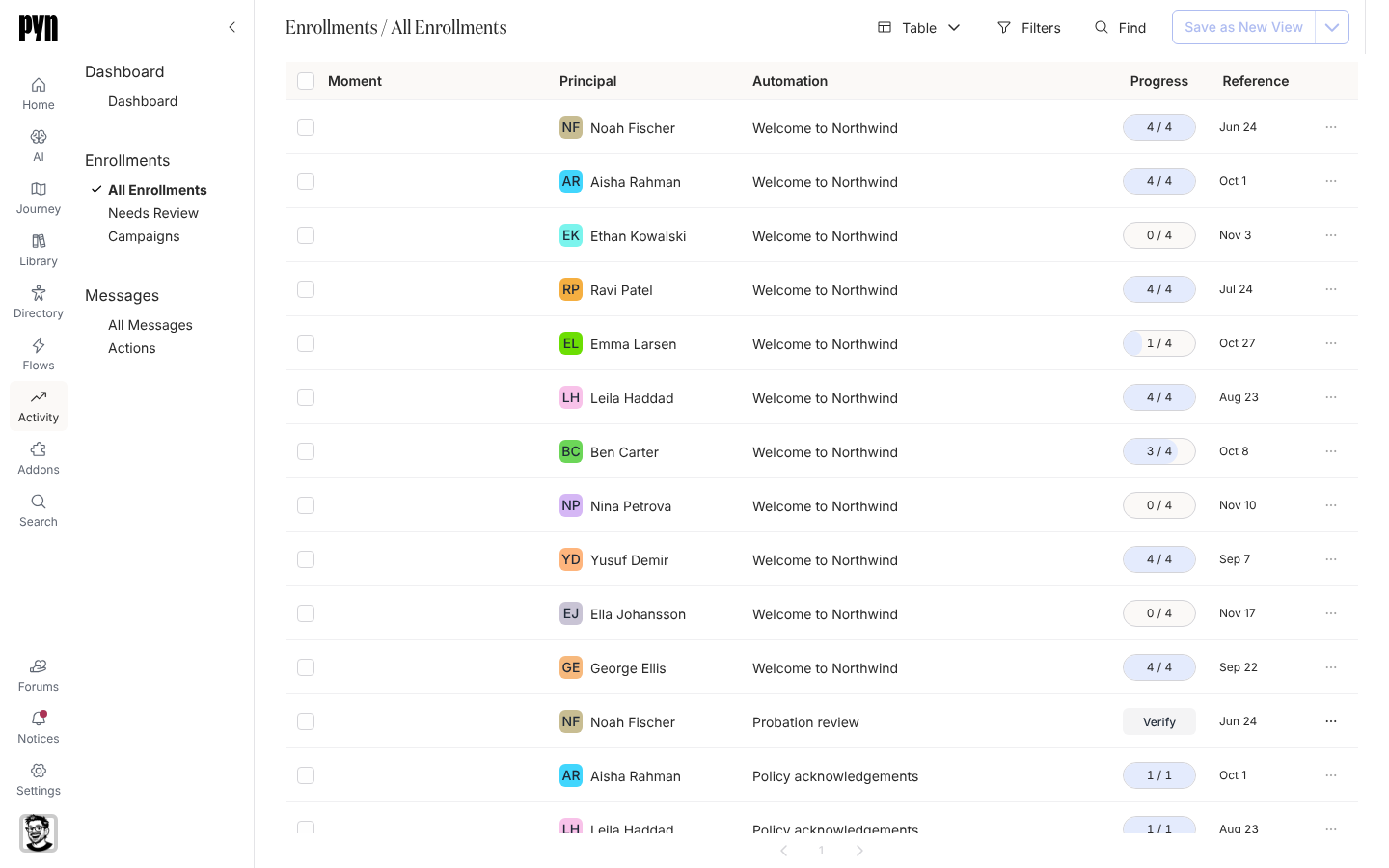This screenshot has width=1389, height=868.
Task: Open Notices bell icon
Action: tap(39, 727)
